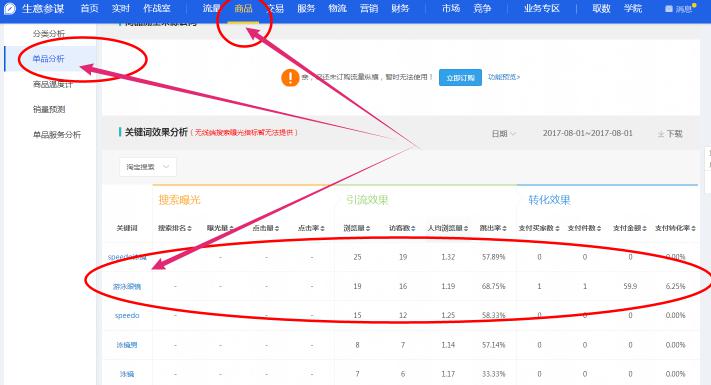Select 单品分析 in the sidebar
The image size is (711, 385).
point(49,58)
